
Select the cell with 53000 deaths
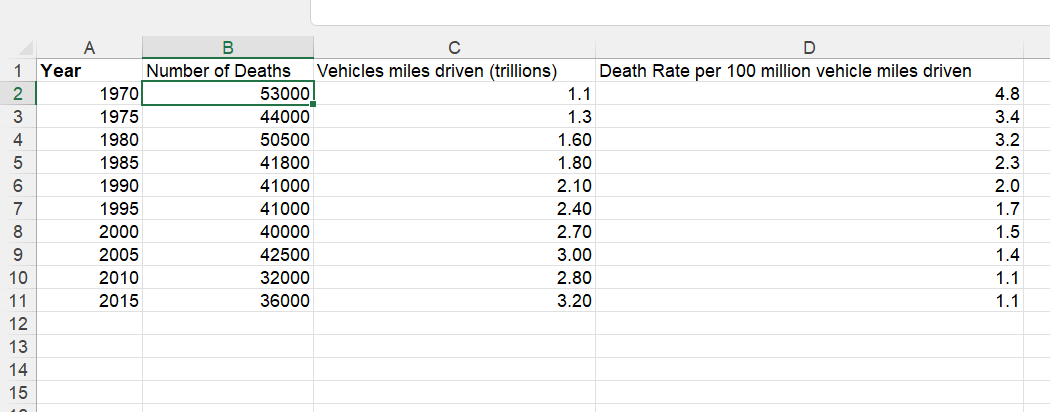[228, 94]
